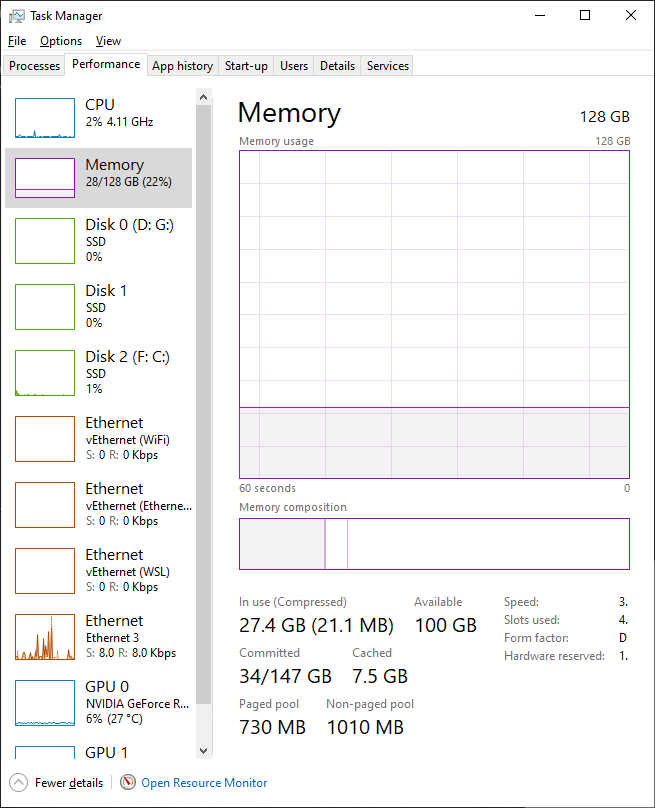Open the View menu

[x=108, y=41]
